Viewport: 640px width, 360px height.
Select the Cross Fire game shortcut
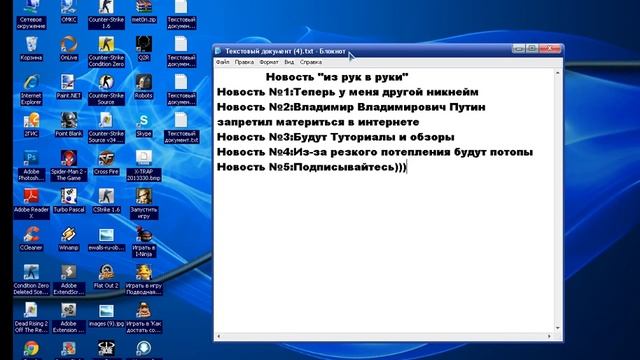(106, 163)
